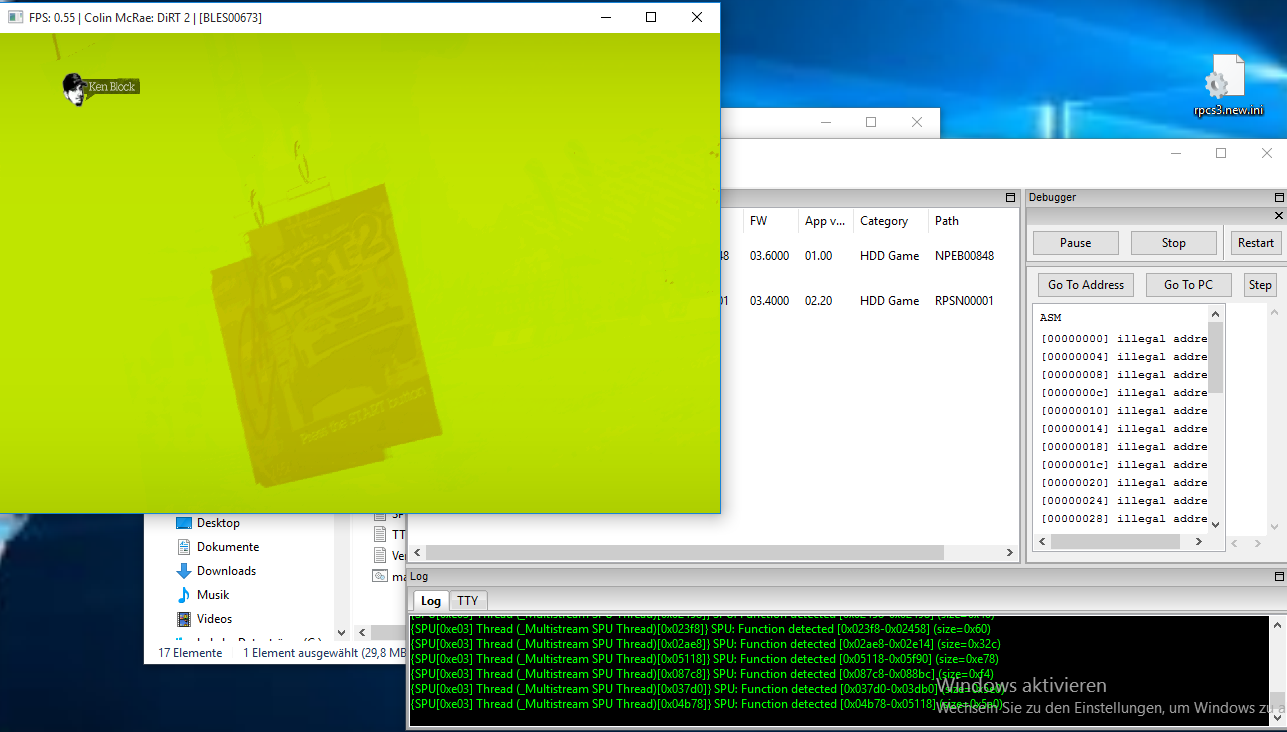
Task: Select ASM line [00000004]
Action: (1124, 357)
